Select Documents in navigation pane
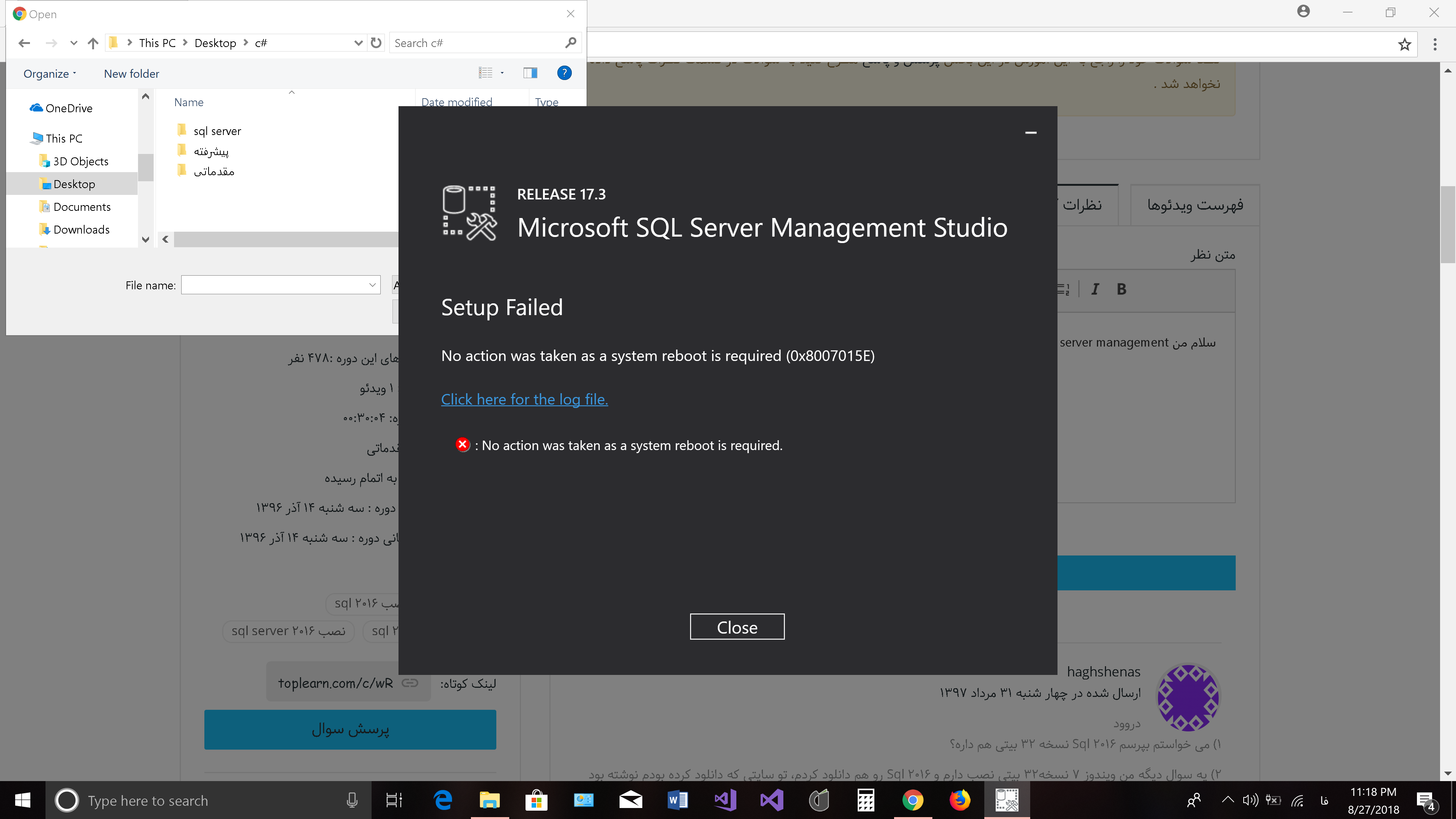Image resolution: width=1456 pixels, height=819 pixels. pos(75,207)
